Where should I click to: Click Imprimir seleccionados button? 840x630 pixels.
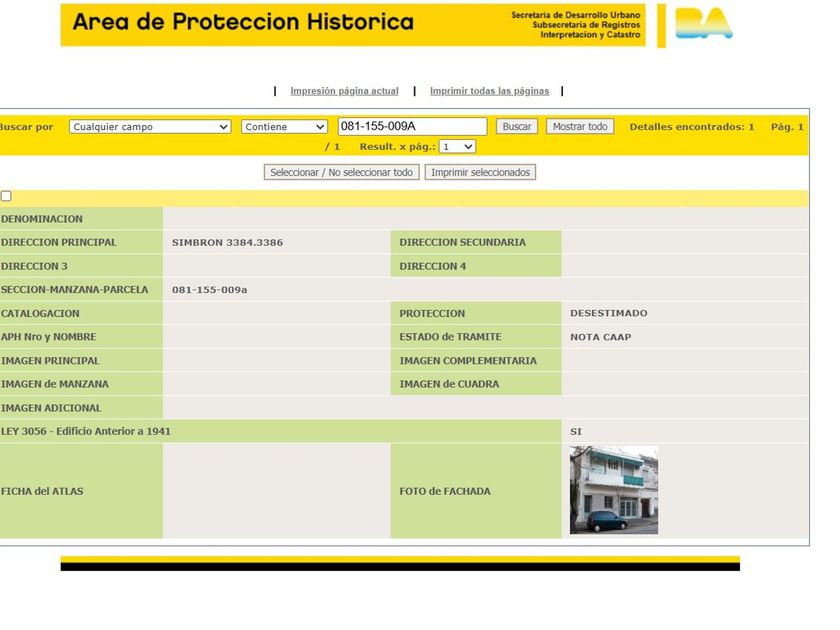click(481, 172)
